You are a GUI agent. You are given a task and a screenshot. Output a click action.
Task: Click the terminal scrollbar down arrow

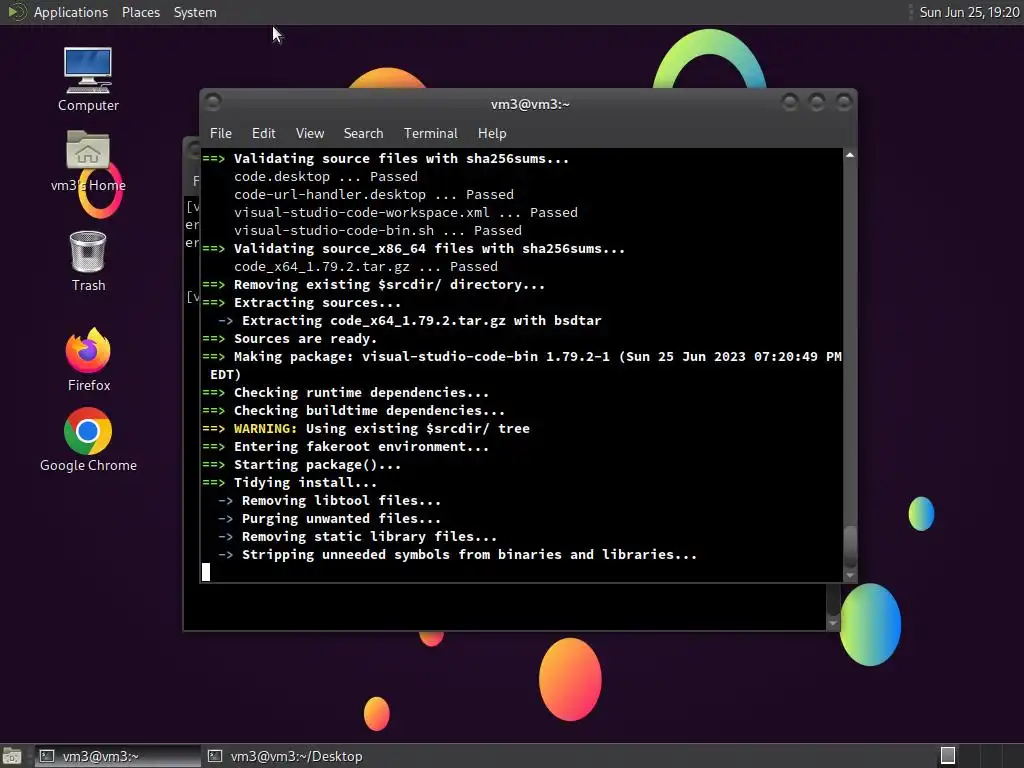tap(850, 575)
